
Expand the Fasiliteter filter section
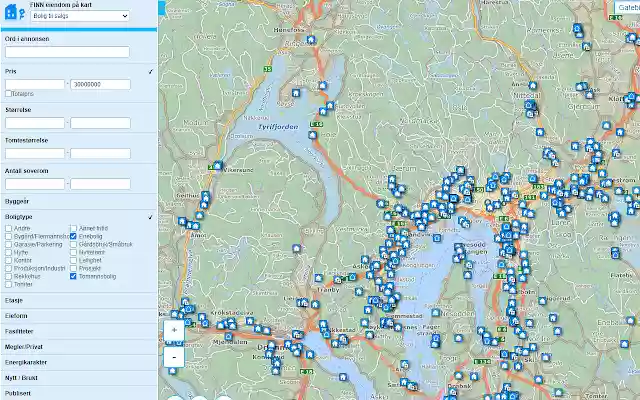click(79, 331)
